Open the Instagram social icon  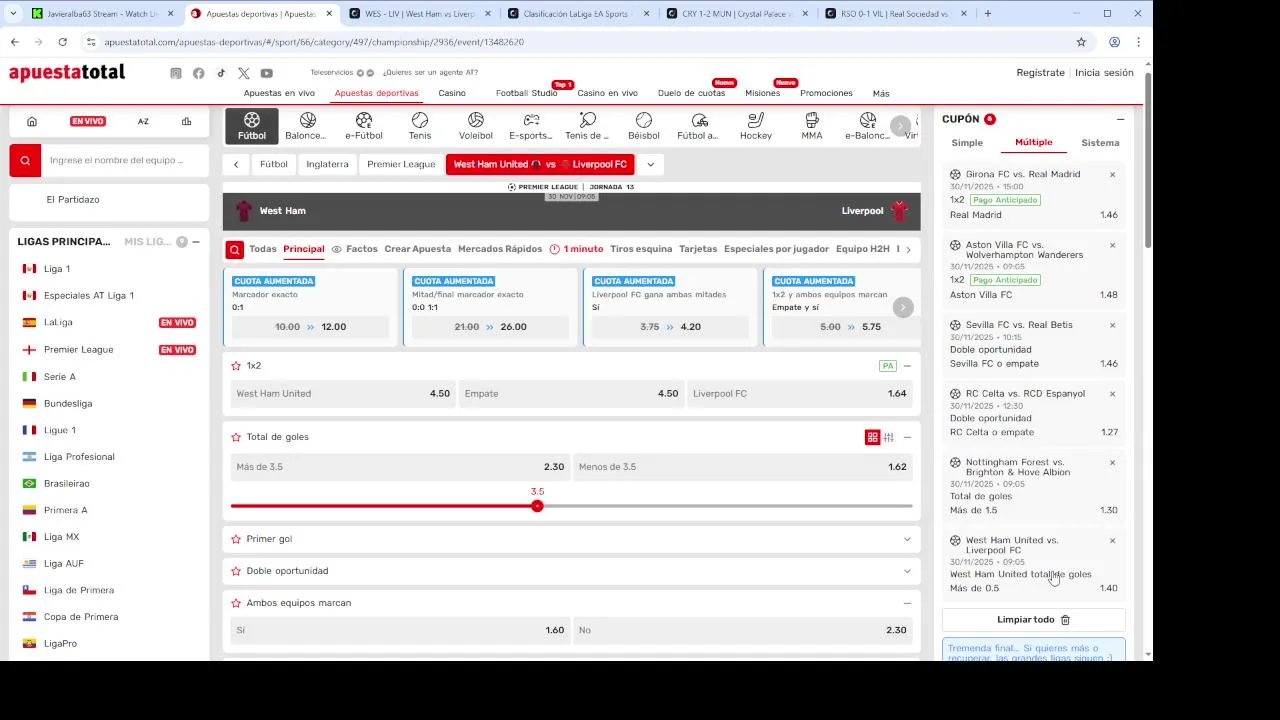[x=176, y=73]
